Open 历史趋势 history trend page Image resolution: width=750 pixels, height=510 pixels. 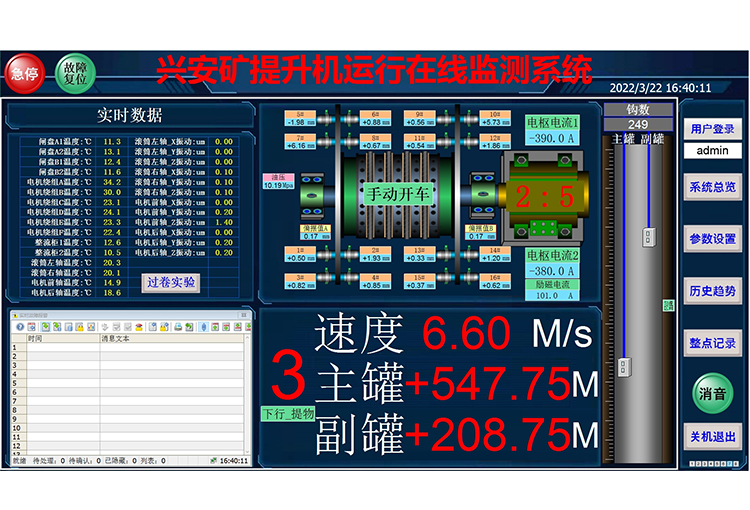click(x=712, y=291)
